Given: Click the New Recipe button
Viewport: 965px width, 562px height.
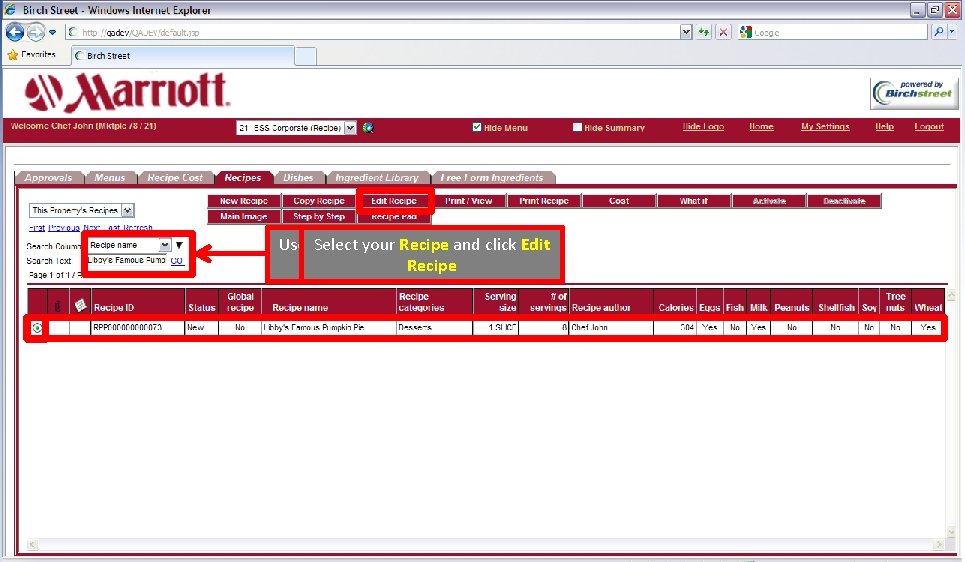Looking at the screenshot, I should [244, 201].
